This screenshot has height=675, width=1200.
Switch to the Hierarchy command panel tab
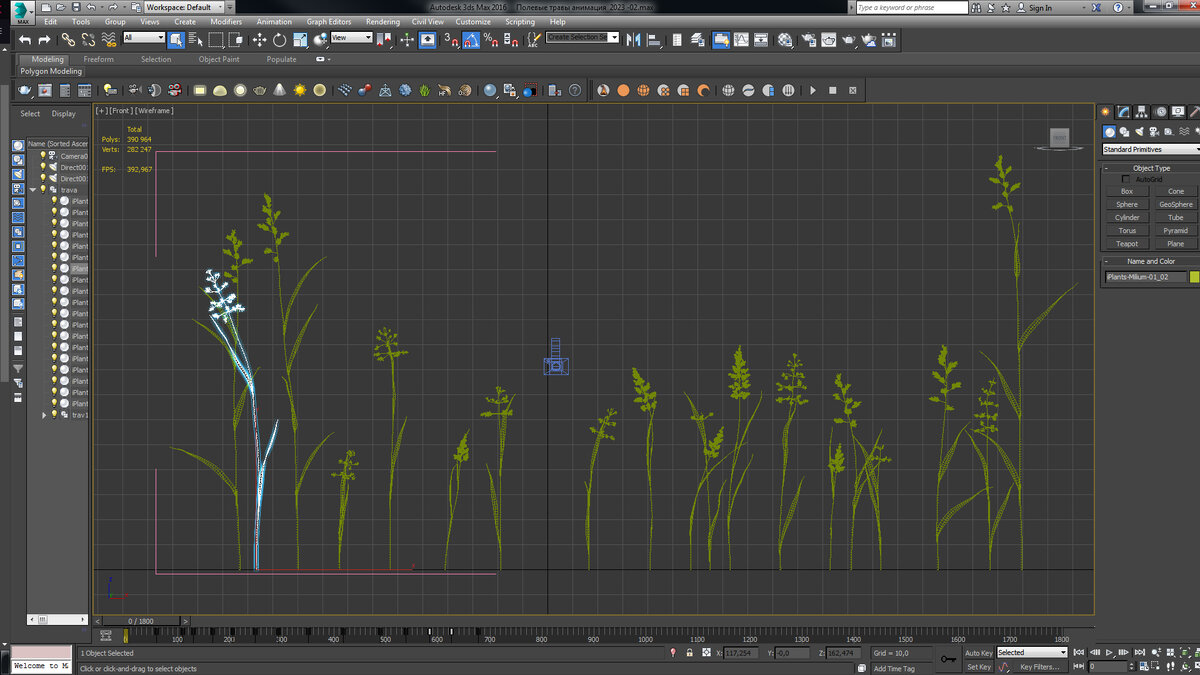point(1142,112)
